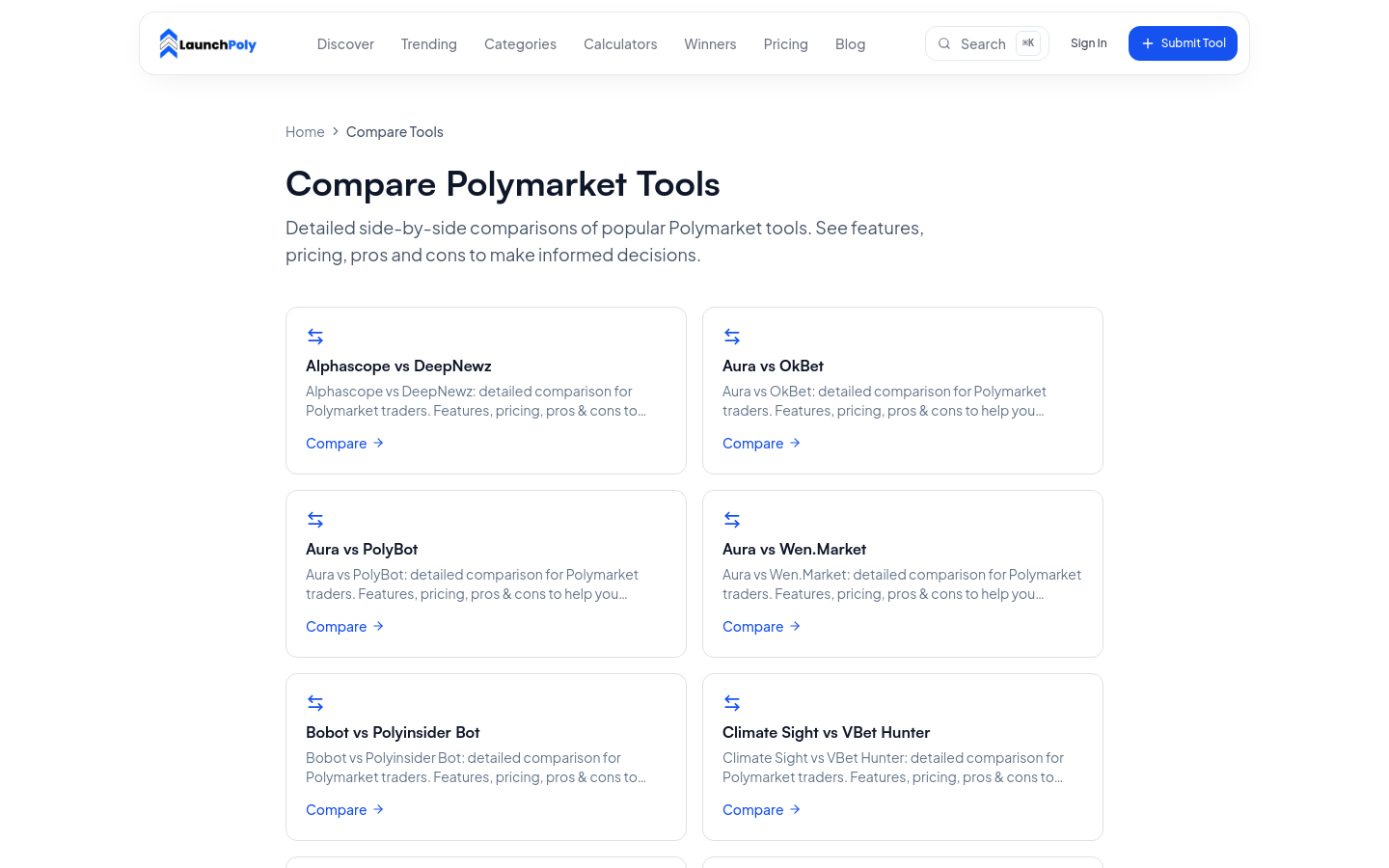Go to the Calculators nav item
Screen dimensions: 1389x868
pyautogui.click(x=620, y=44)
